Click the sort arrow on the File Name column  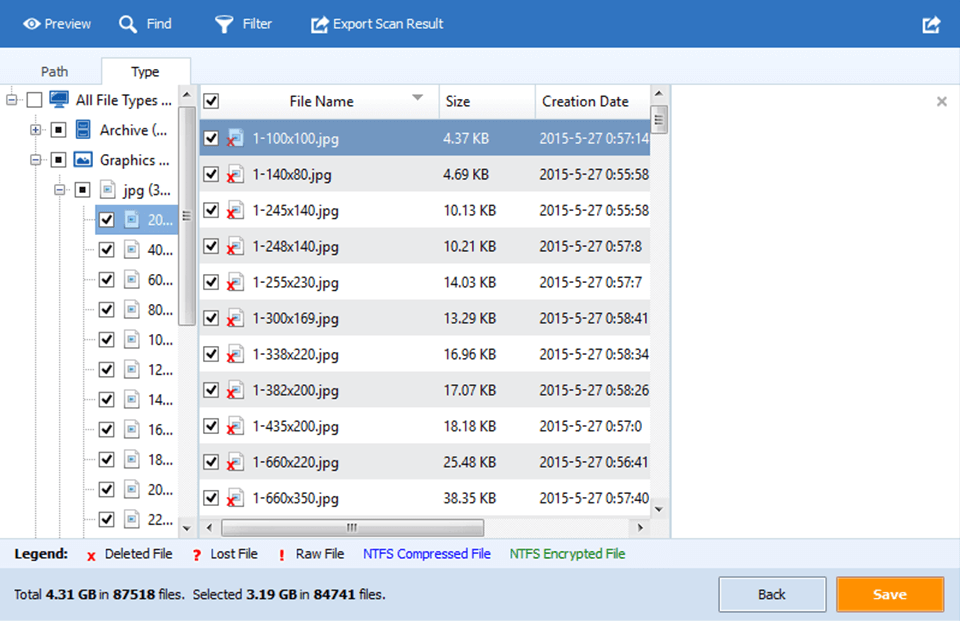[x=419, y=100]
